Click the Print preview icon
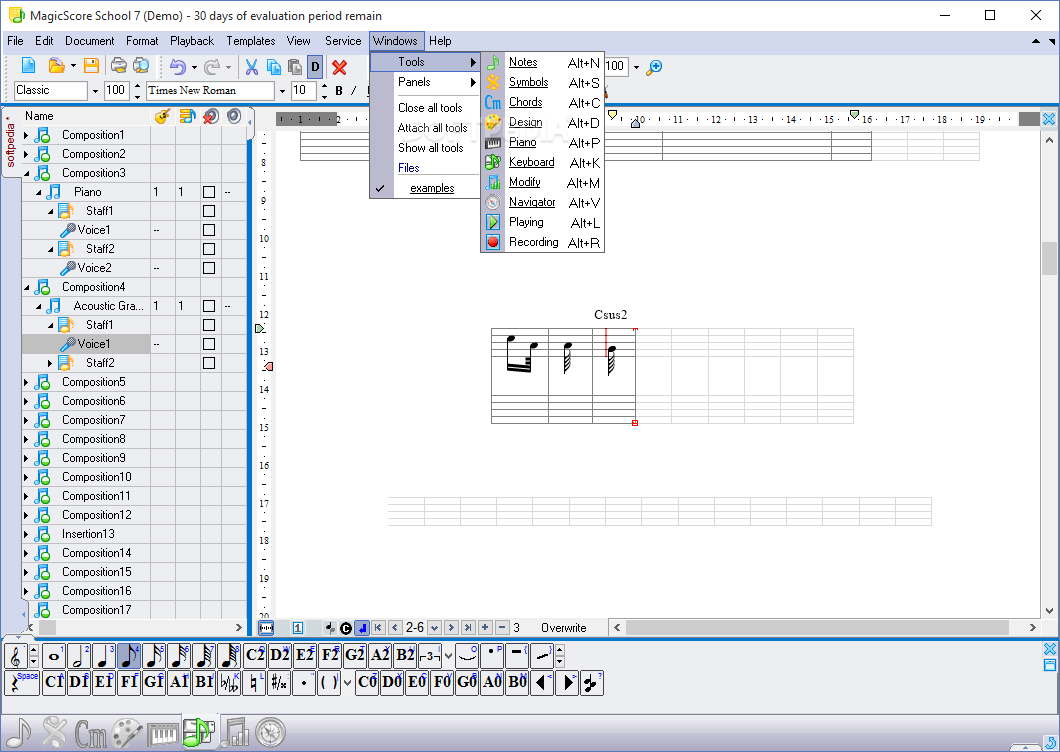Viewport: 1060px width, 752px height. pos(141,66)
